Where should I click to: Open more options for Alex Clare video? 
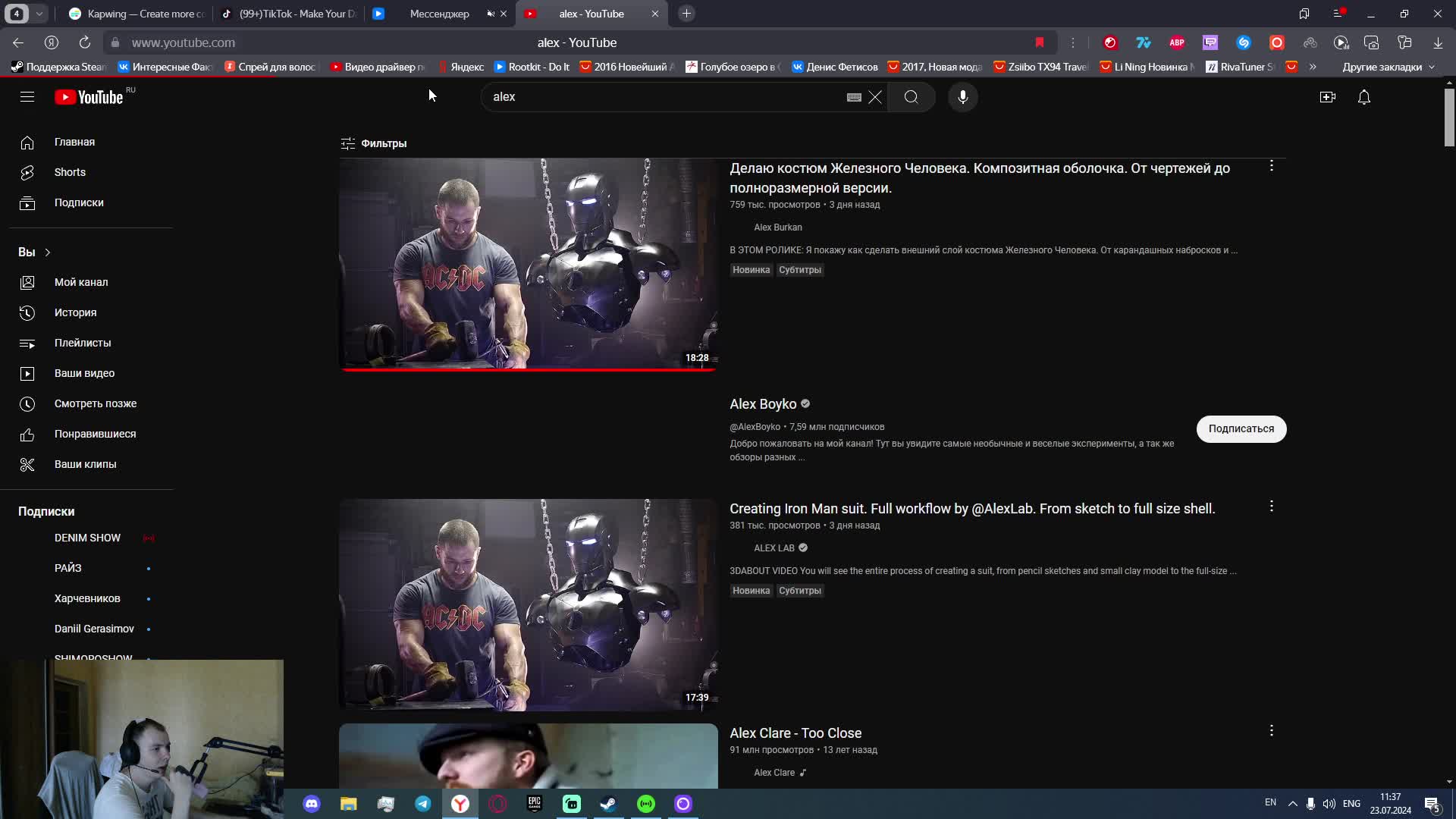click(1272, 731)
